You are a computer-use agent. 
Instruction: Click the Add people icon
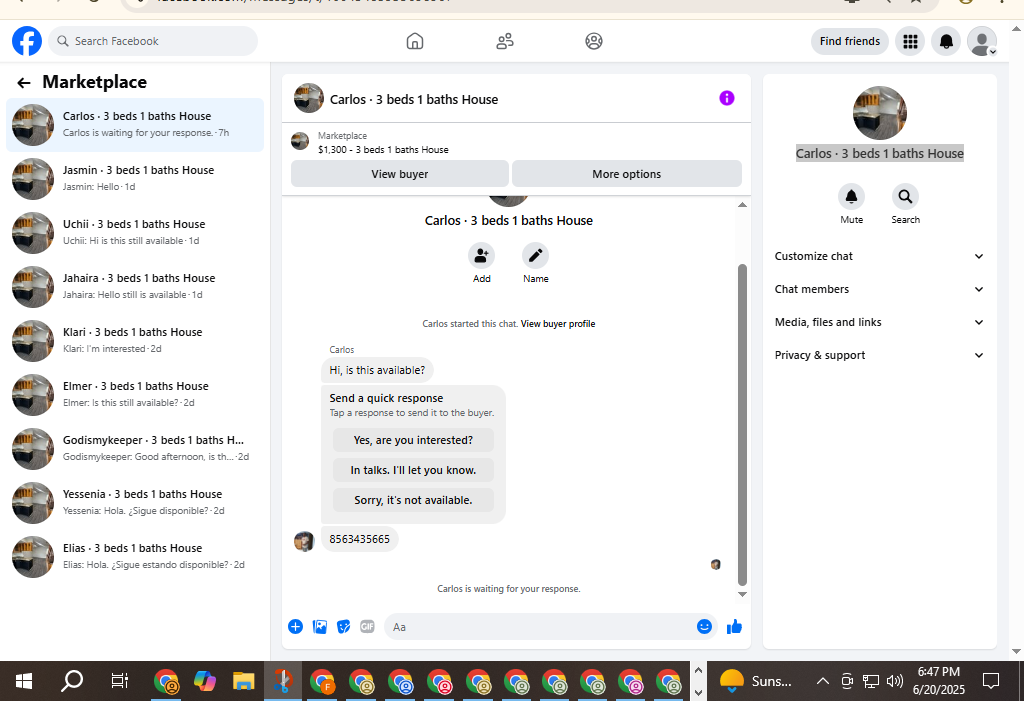481,255
